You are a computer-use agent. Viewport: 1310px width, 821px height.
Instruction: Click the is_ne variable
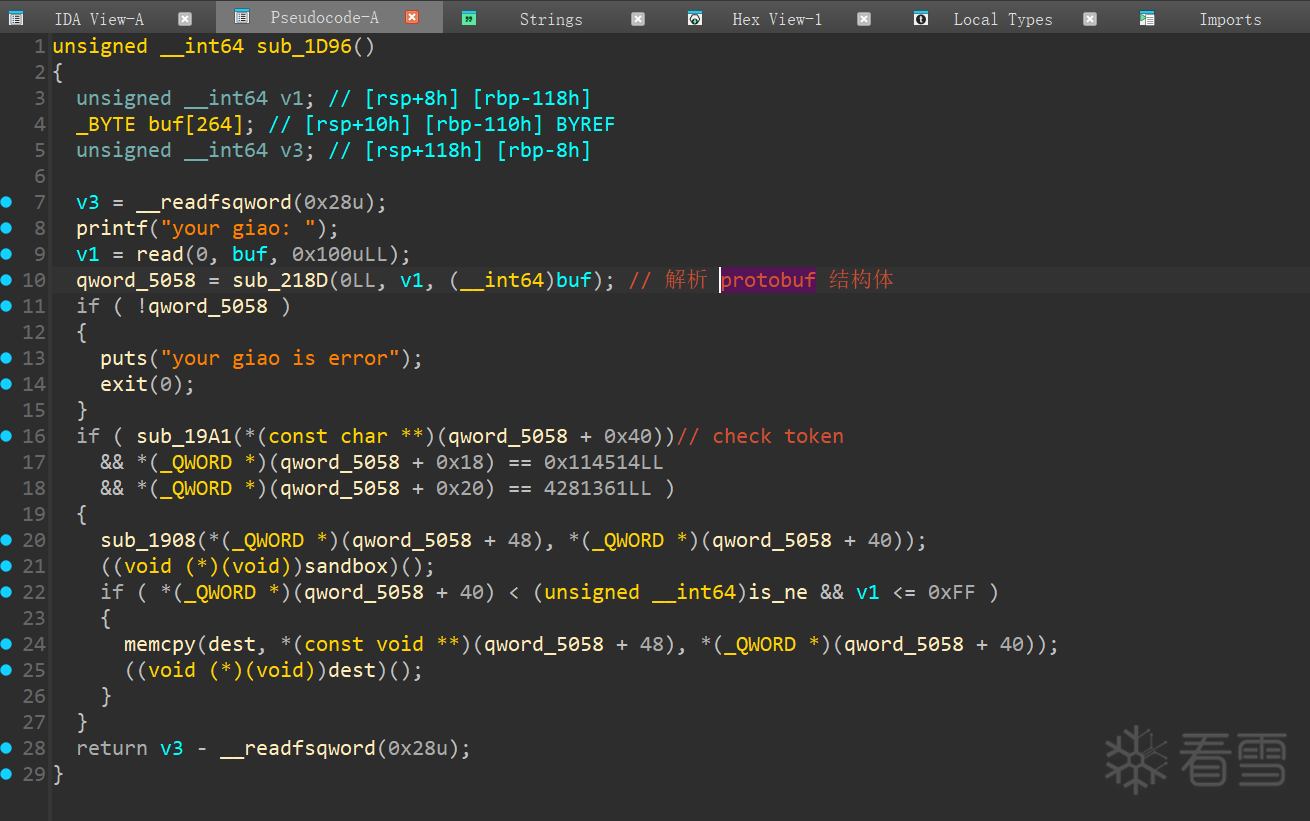[778, 592]
